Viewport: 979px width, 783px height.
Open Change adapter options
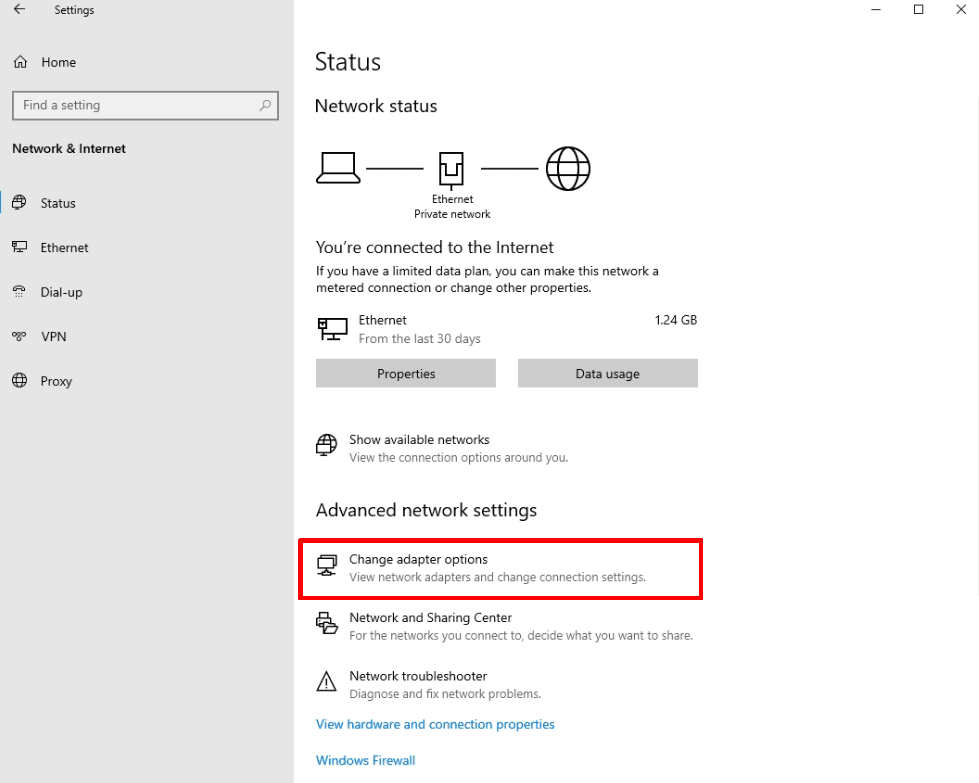pyautogui.click(x=418, y=560)
